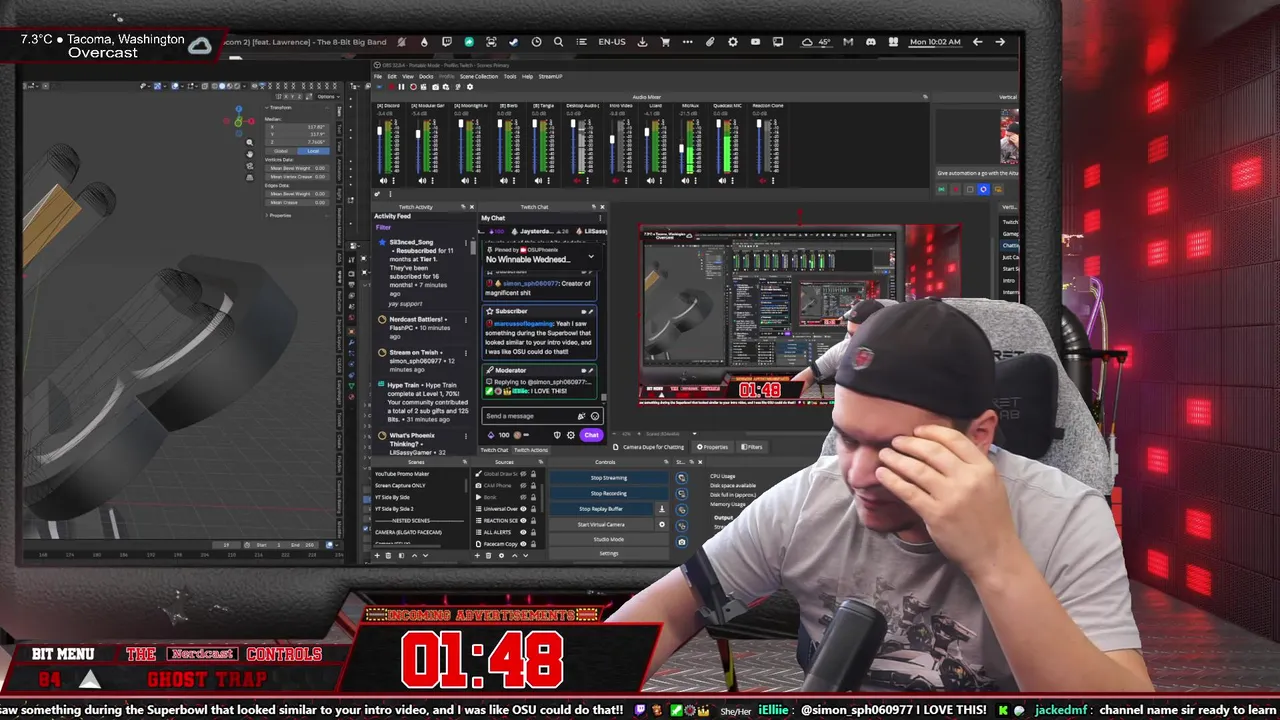This screenshot has width=1280, height=720.
Task: Delete source with Sources trash icon
Action: click(x=488, y=556)
